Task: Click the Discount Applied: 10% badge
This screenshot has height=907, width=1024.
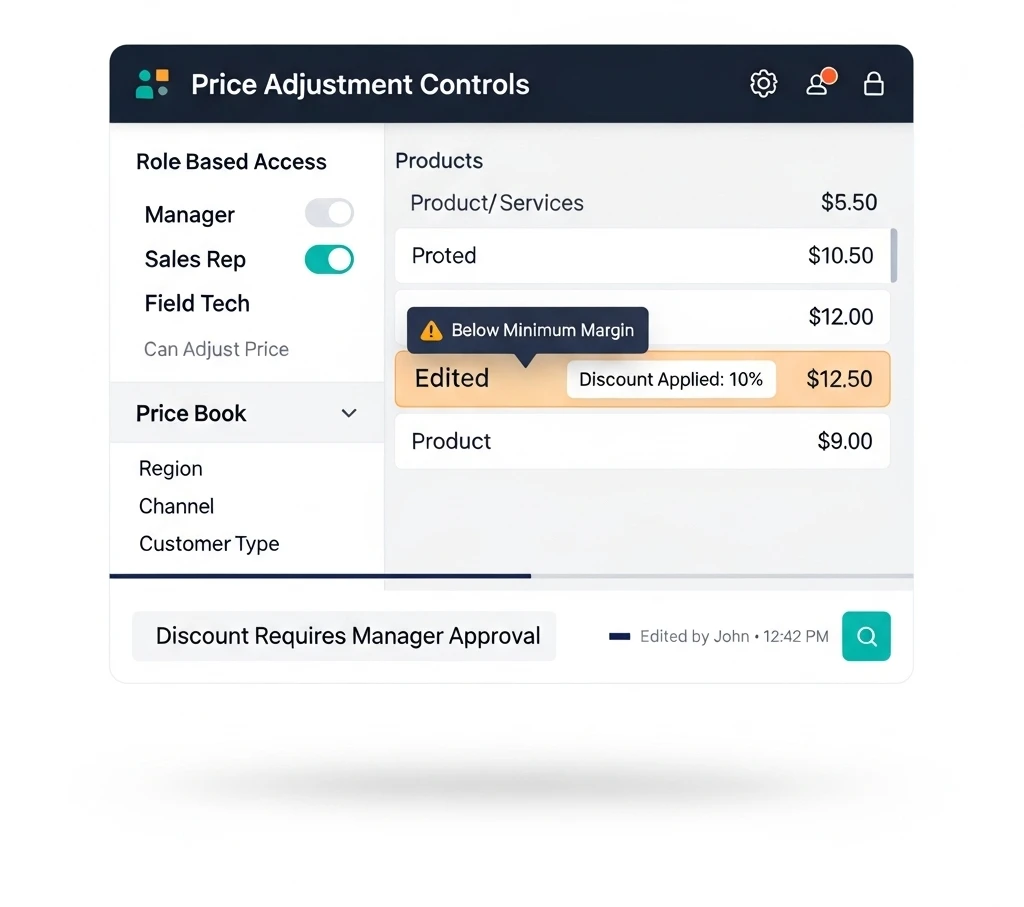Action: tap(671, 380)
